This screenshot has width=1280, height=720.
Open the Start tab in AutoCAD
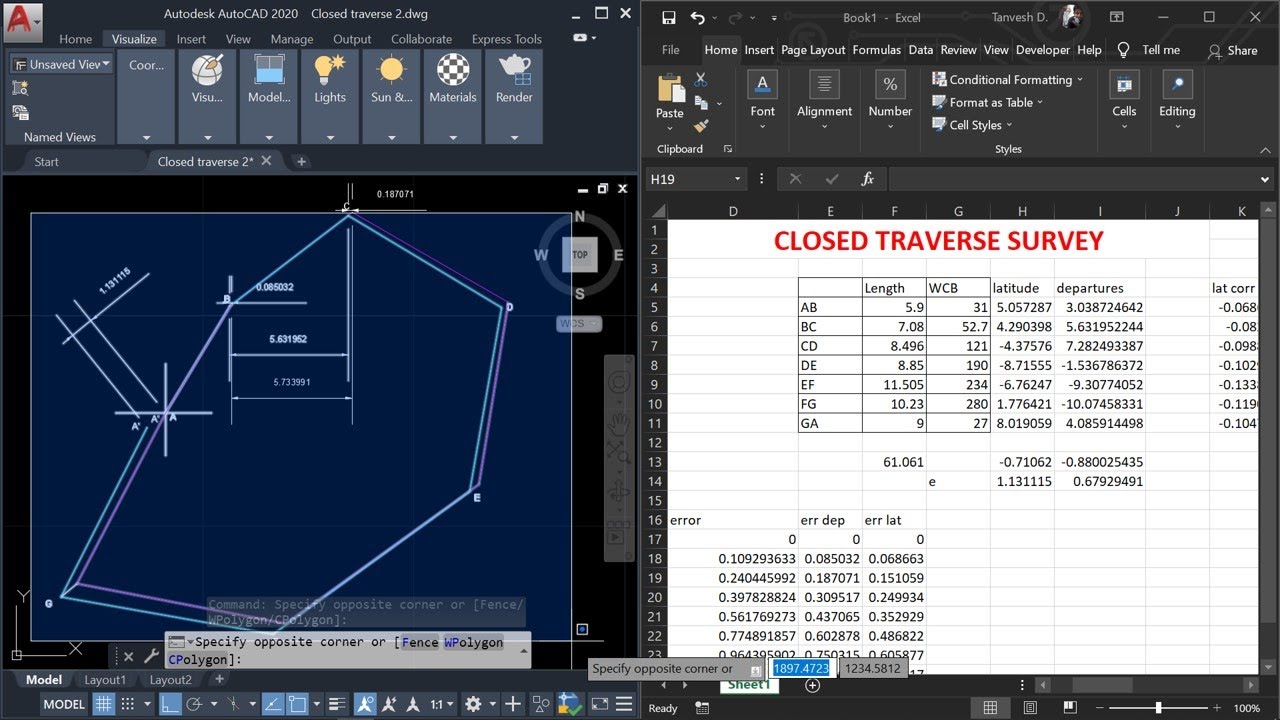(46, 161)
